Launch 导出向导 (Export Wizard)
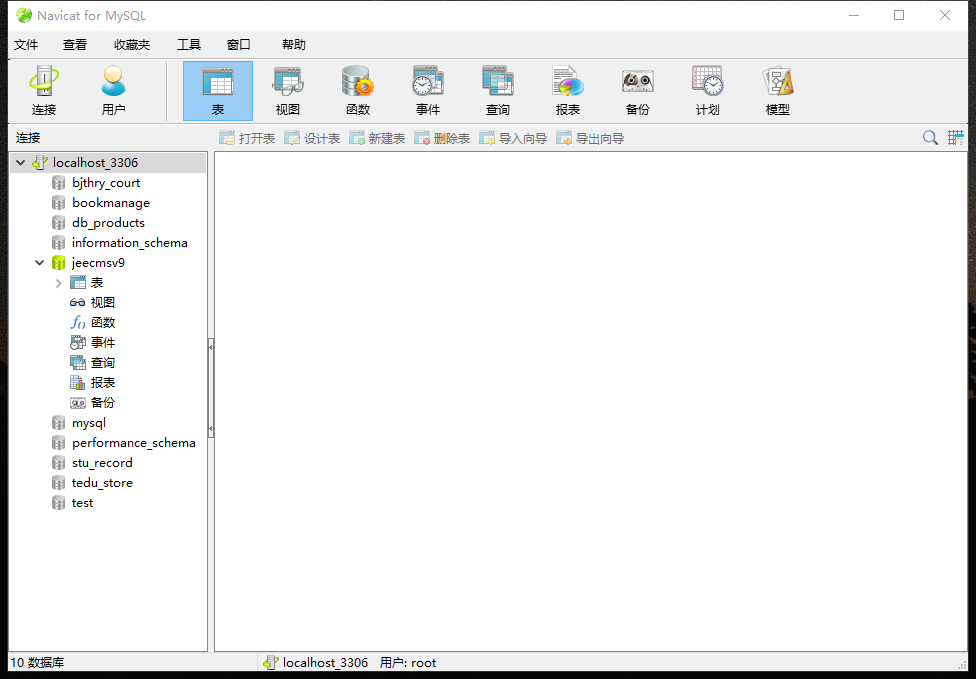 [590, 138]
